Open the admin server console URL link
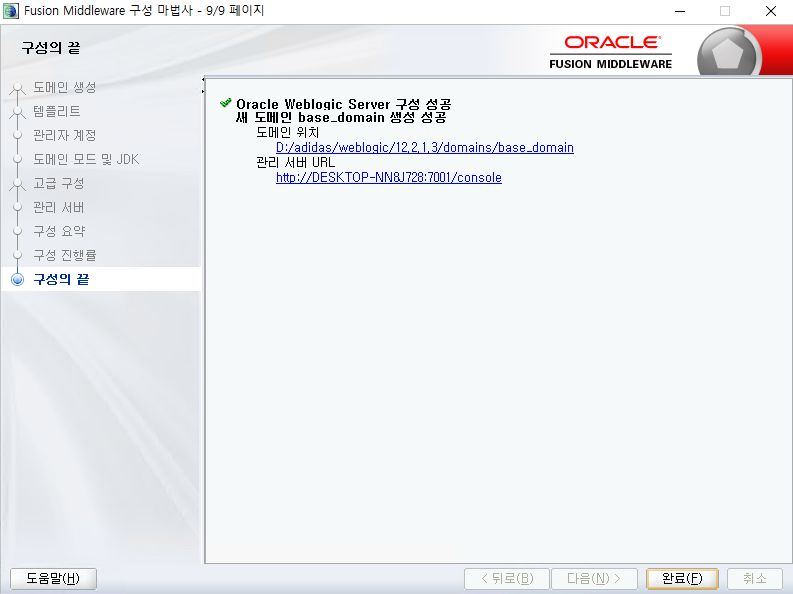 tap(388, 177)
